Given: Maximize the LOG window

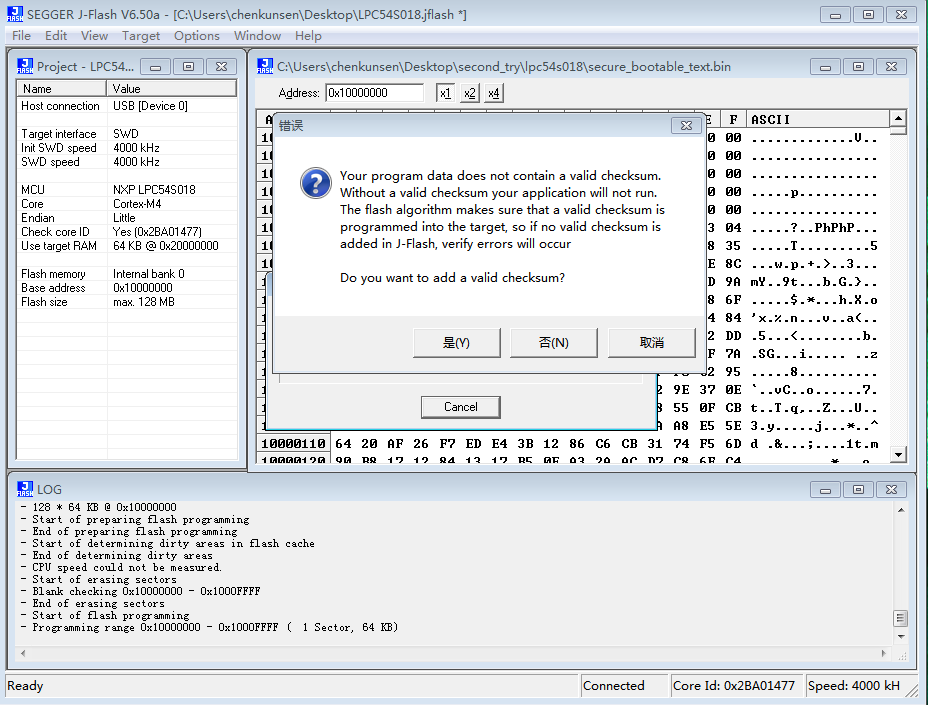Looking at the screenshot, I should 858,490.
